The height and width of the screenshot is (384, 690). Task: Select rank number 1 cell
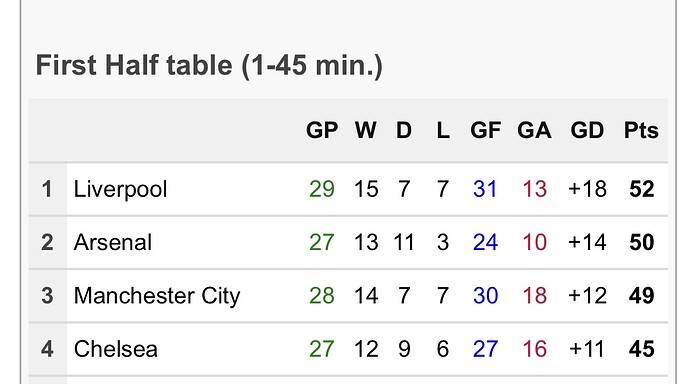48,189
